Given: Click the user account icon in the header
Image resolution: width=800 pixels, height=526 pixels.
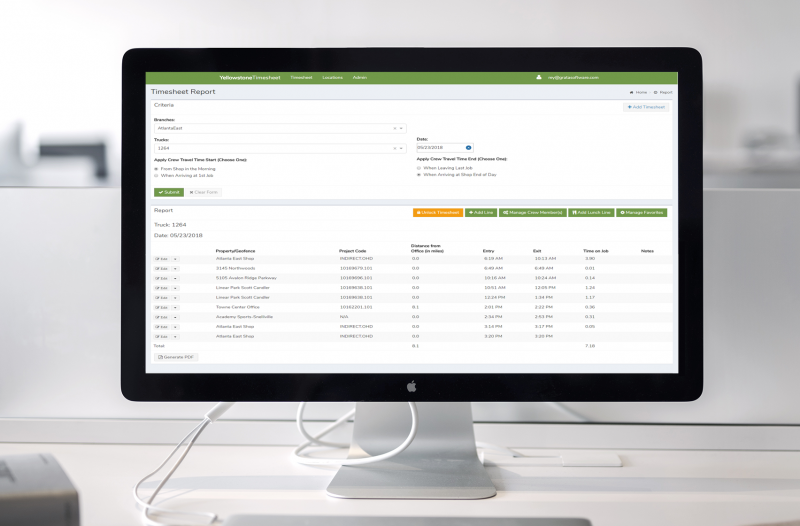Looking at the screenshot, I should (x=538, y=78).
